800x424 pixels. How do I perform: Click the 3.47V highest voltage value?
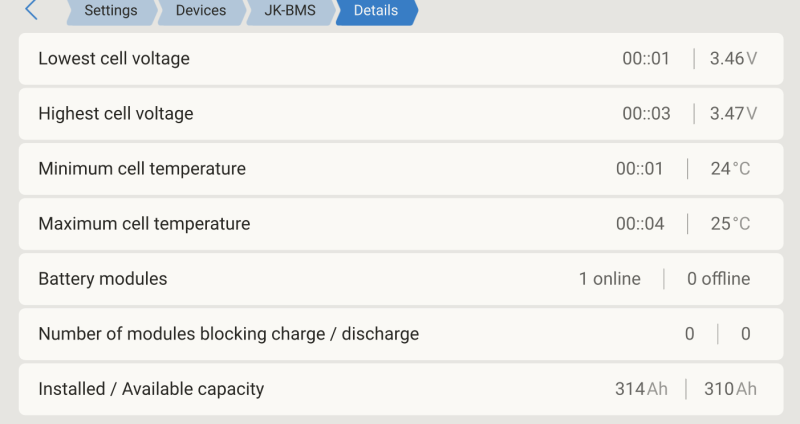[x=733, y=114]
